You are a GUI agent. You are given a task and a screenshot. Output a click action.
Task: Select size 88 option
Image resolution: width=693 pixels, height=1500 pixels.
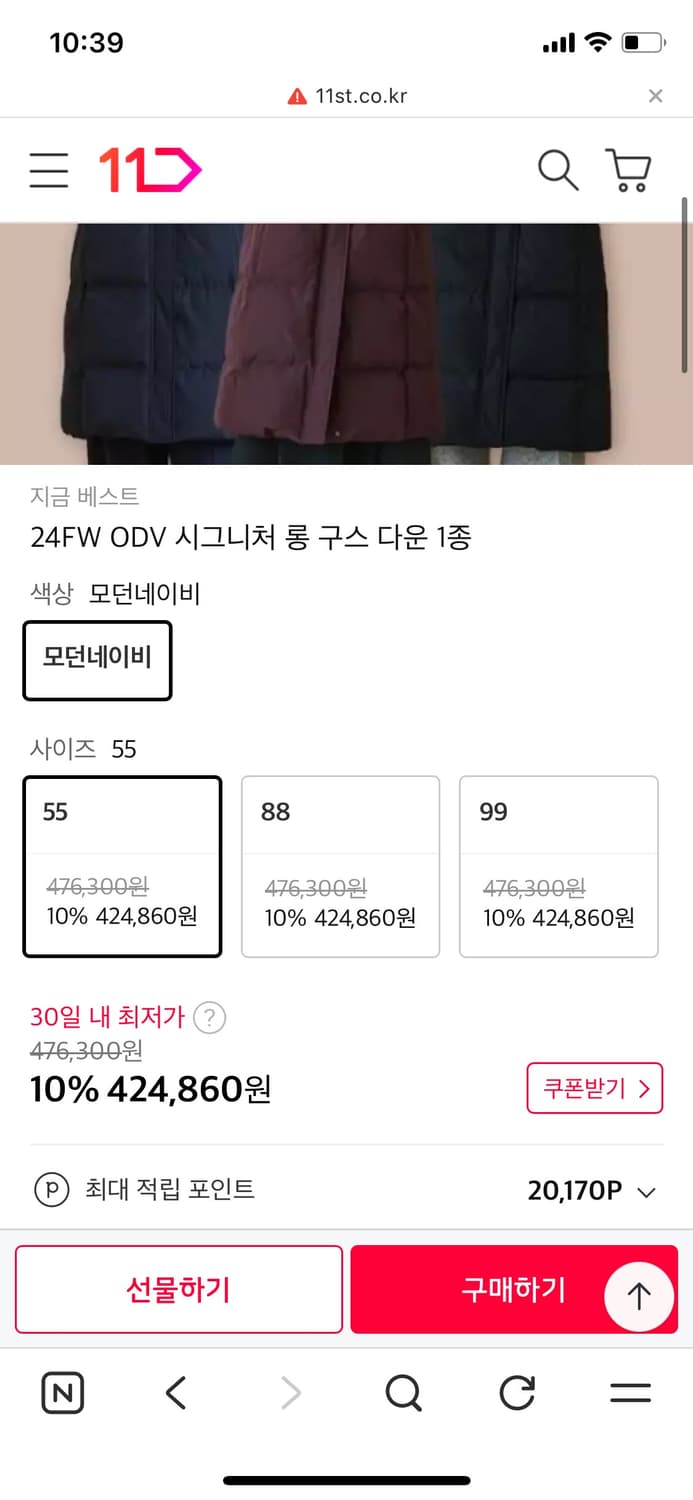(x=340, y=866)
